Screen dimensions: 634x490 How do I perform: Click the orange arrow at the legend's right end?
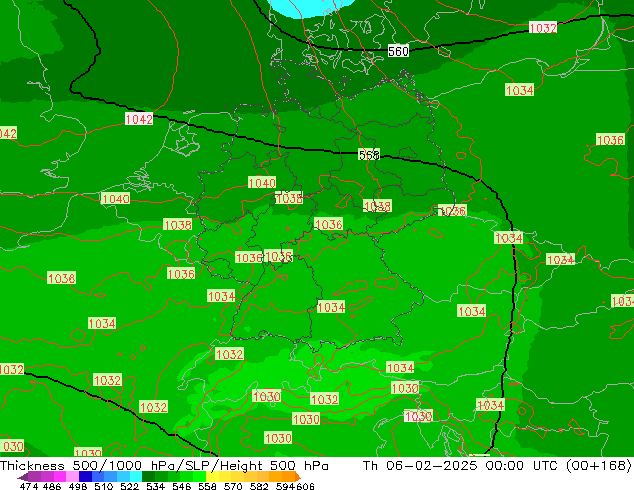(x=298, y=477)
